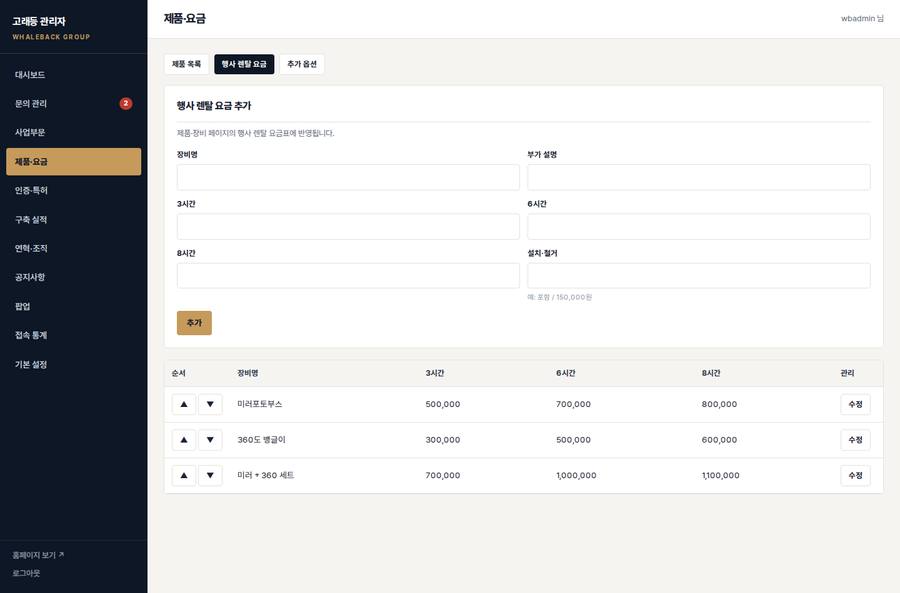Open 팝업 menu item
This screenshot has height=593, width=900.
(73, 307)
